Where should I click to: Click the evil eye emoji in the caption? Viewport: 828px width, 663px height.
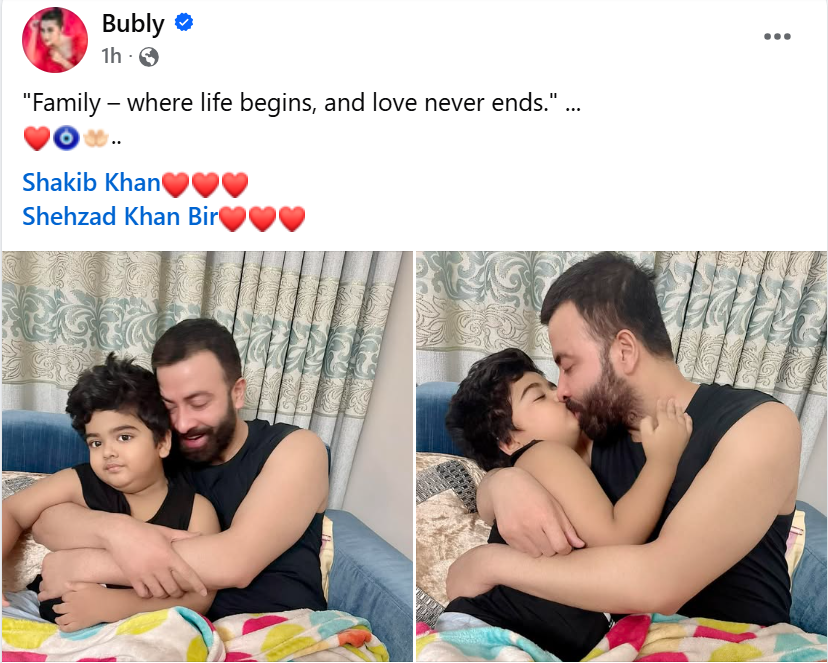tap(67, 138)
